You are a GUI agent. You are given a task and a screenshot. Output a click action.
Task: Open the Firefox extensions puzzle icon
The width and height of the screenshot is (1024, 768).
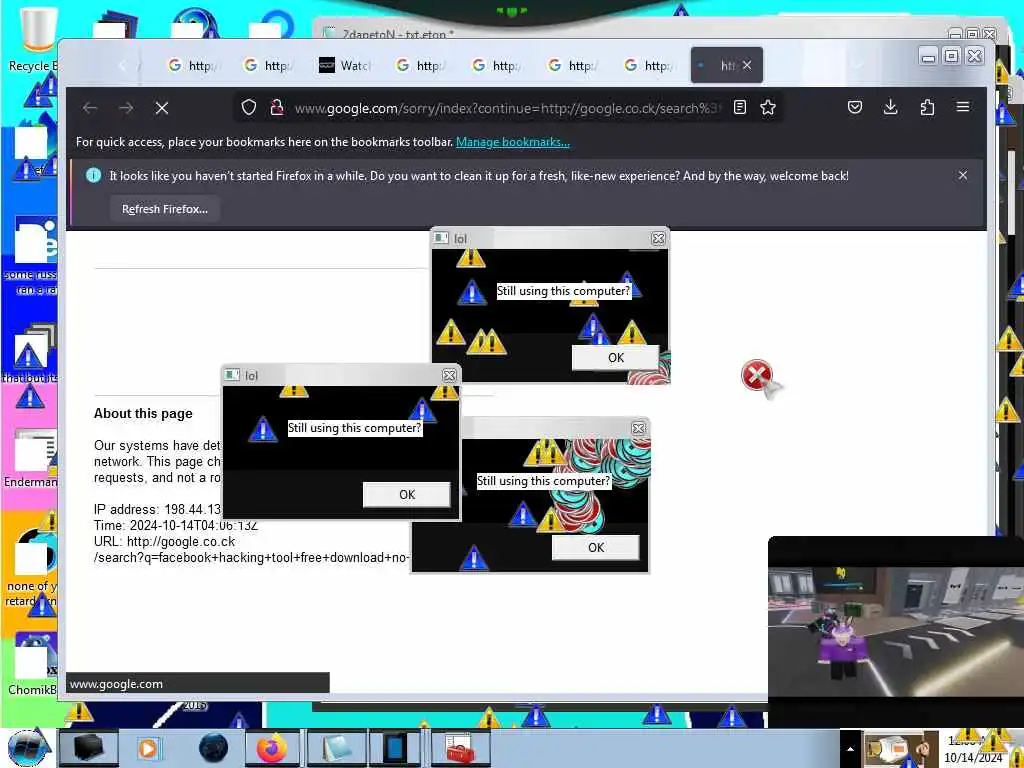click(927, 107)
